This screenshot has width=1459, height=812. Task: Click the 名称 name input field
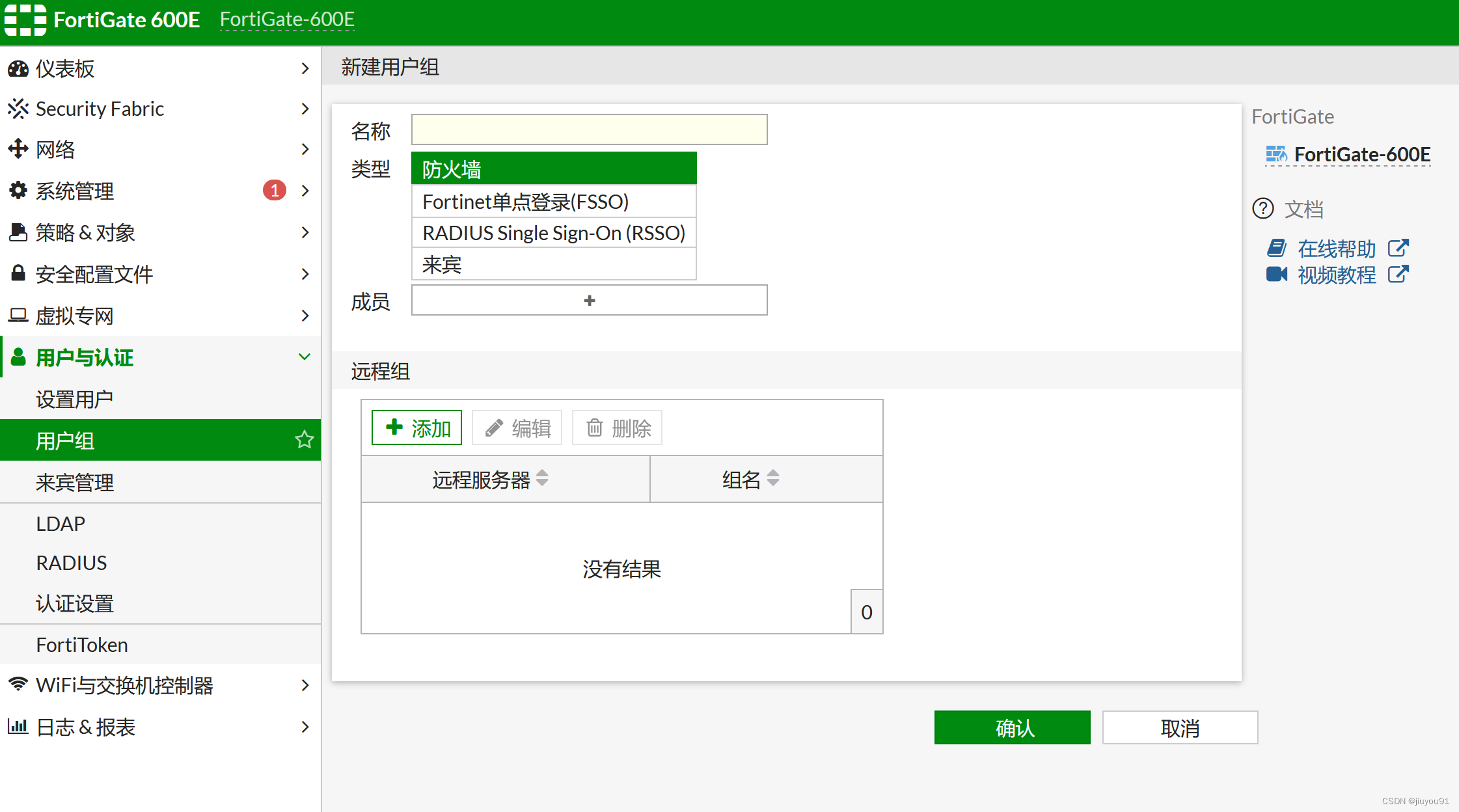click(589, 130)
